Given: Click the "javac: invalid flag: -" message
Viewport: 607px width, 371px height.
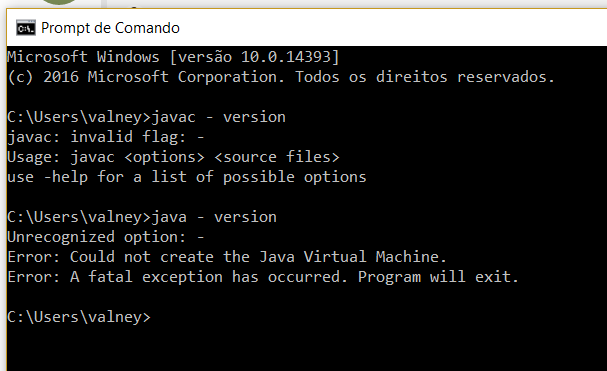Looking at the screenshot, I should pos(105,137).
